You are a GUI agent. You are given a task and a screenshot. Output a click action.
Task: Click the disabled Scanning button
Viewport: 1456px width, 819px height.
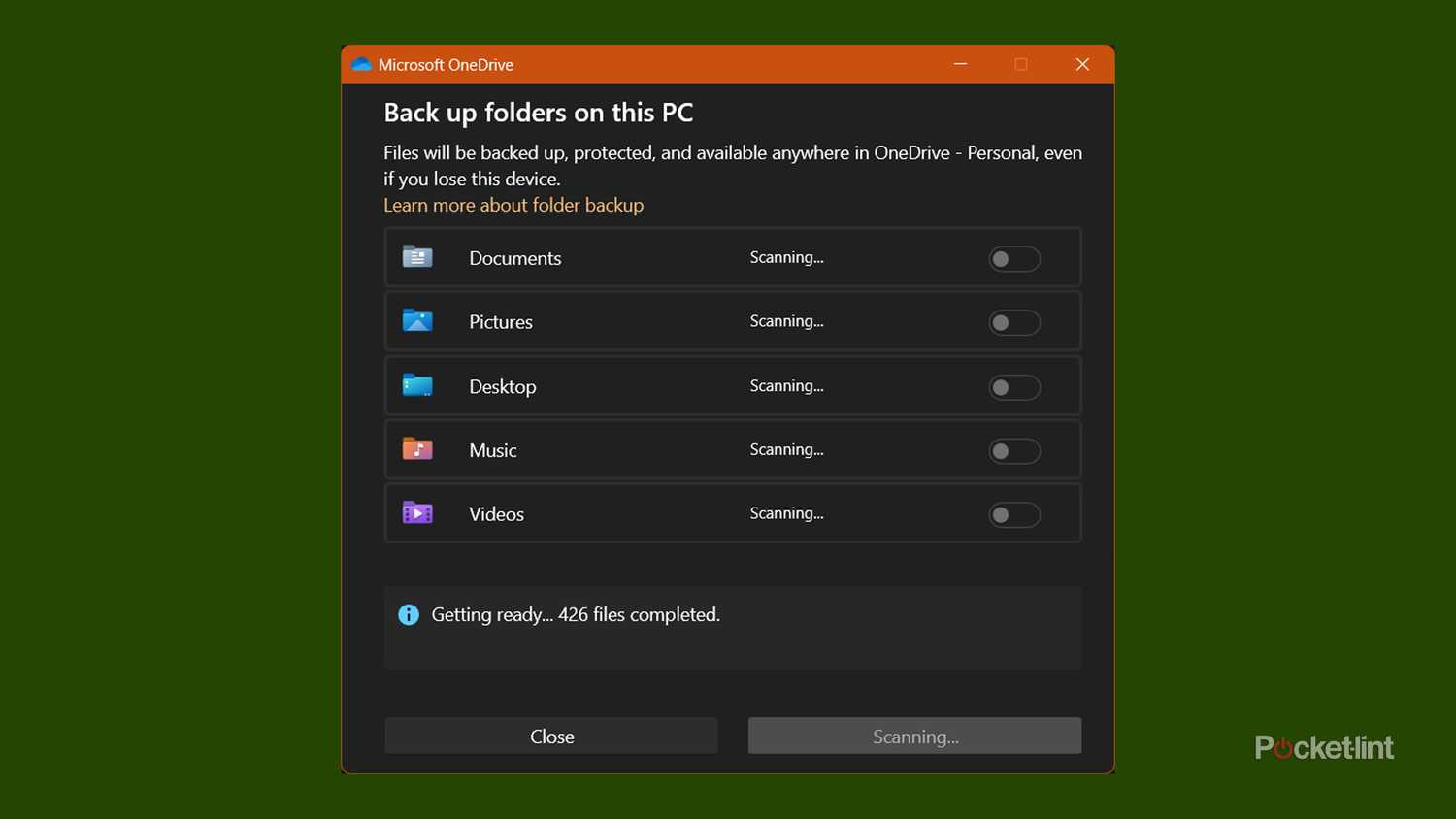(x=913, y=736)
